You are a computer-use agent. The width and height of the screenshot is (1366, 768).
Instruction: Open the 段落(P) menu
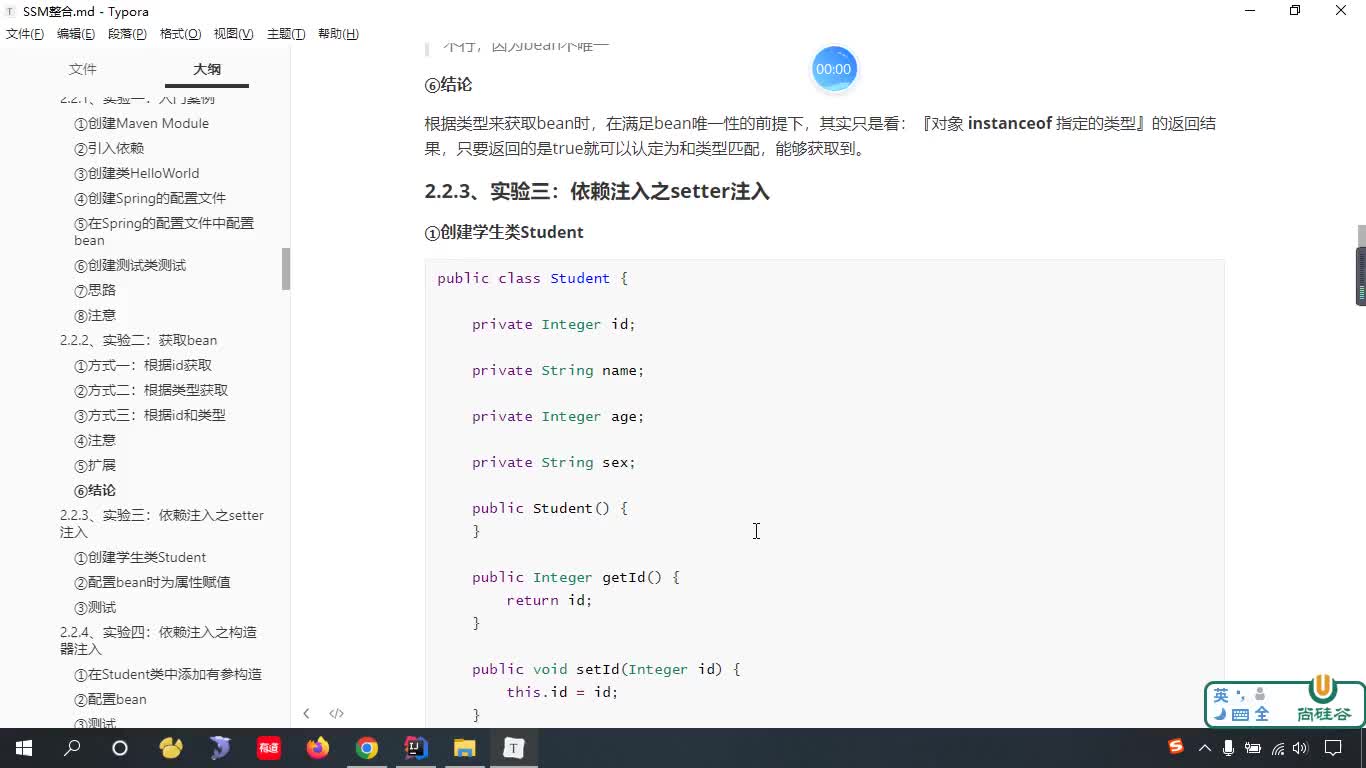click(128, 34)
